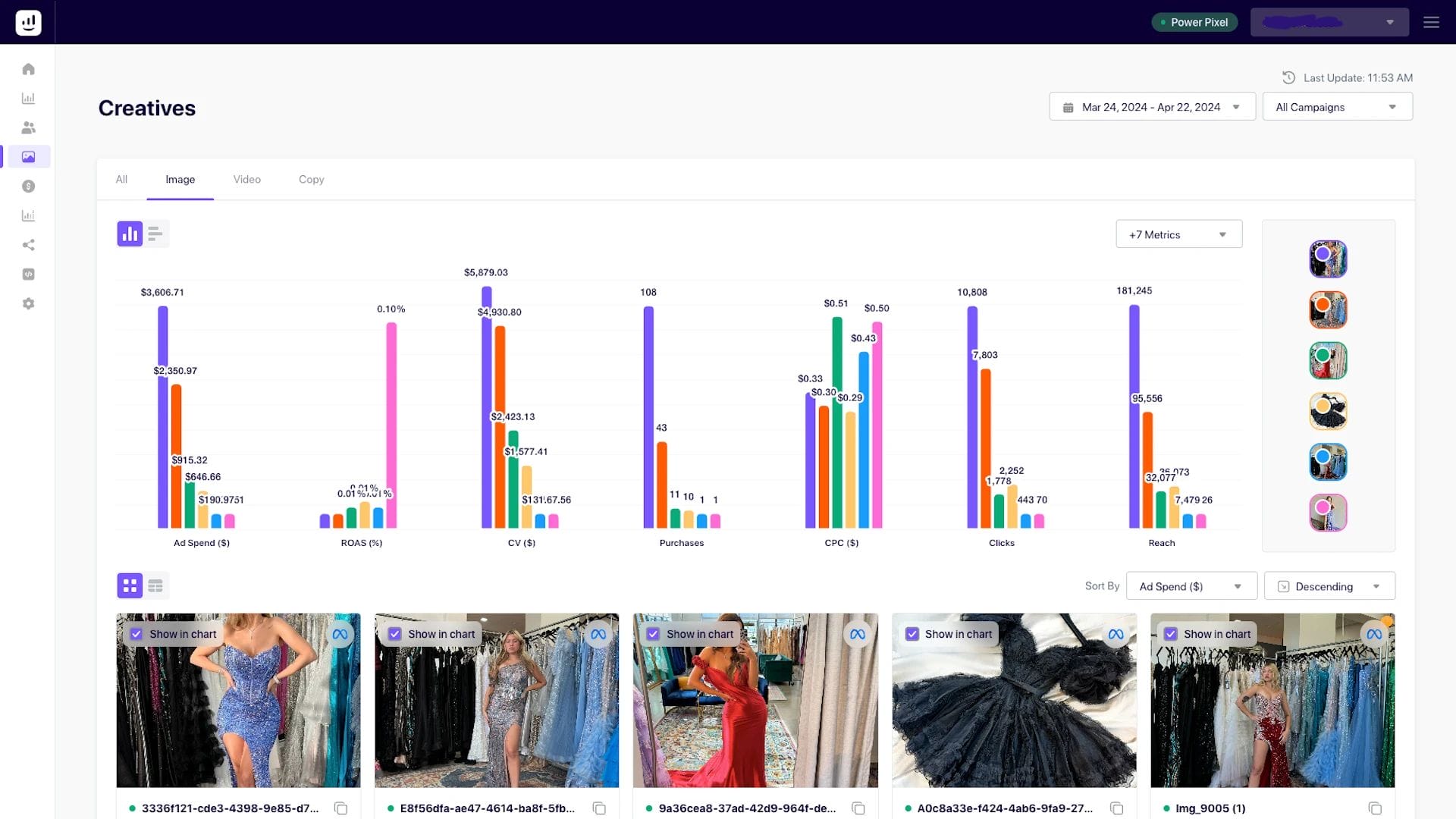Copy ID of creative 3336f121-cde3
The height and width of the screenshot is (819, 1456).
tap(340, 808)
